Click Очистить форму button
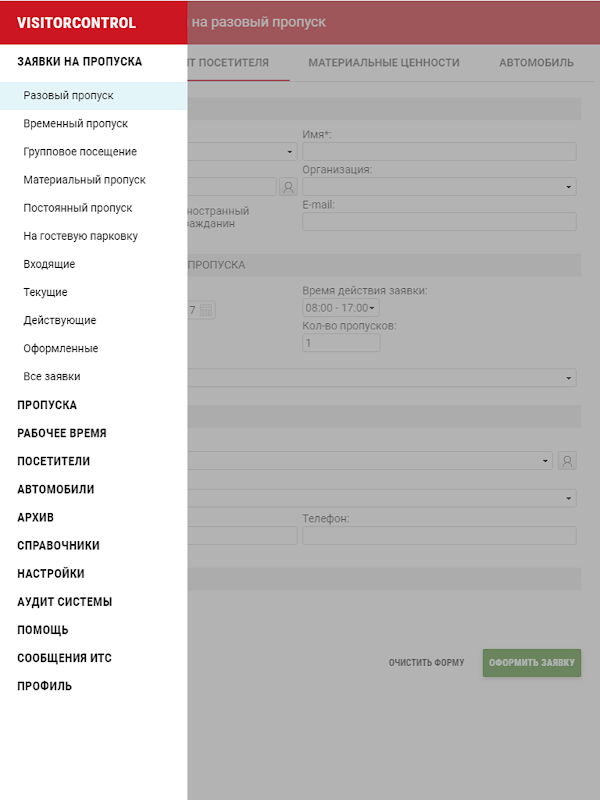 point(426,663)
